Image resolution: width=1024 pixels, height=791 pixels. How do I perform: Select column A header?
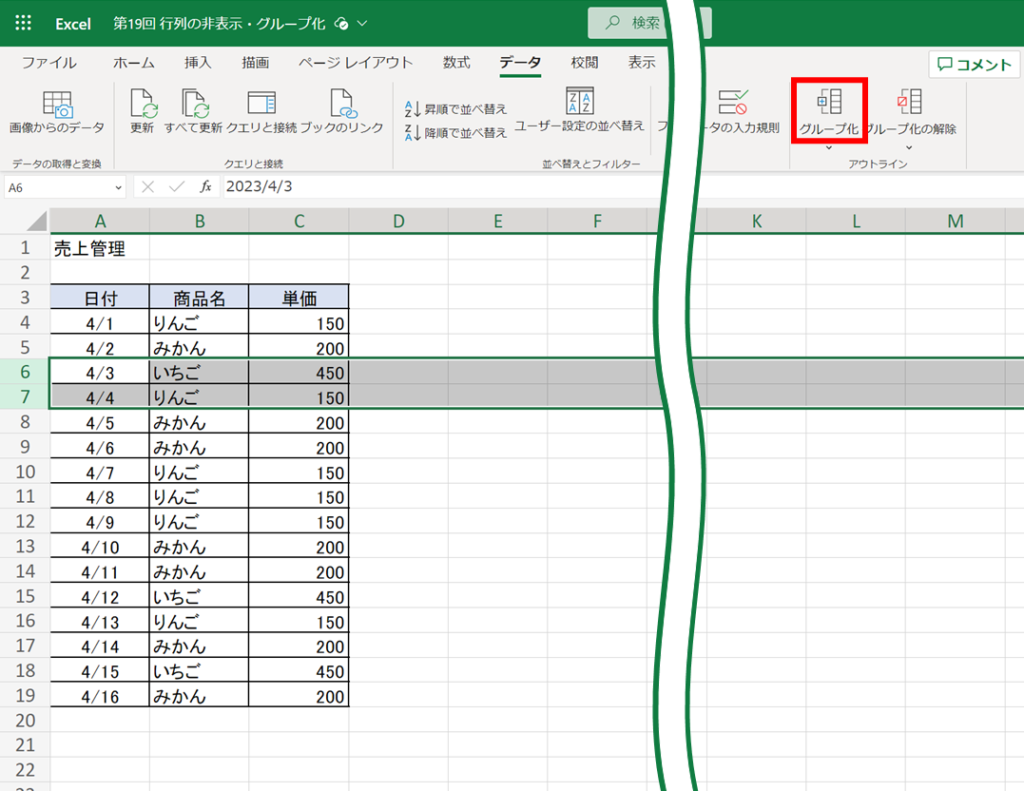(100, 221)
